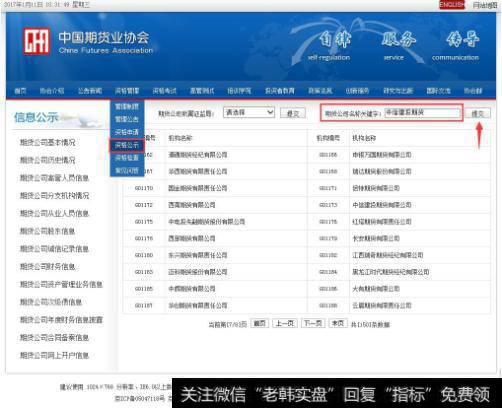Open 期货公司诚信记录信息 in the sidebar
Viewport: 502px width, 408px height.
pyautogui.click(x=54, y=249)
